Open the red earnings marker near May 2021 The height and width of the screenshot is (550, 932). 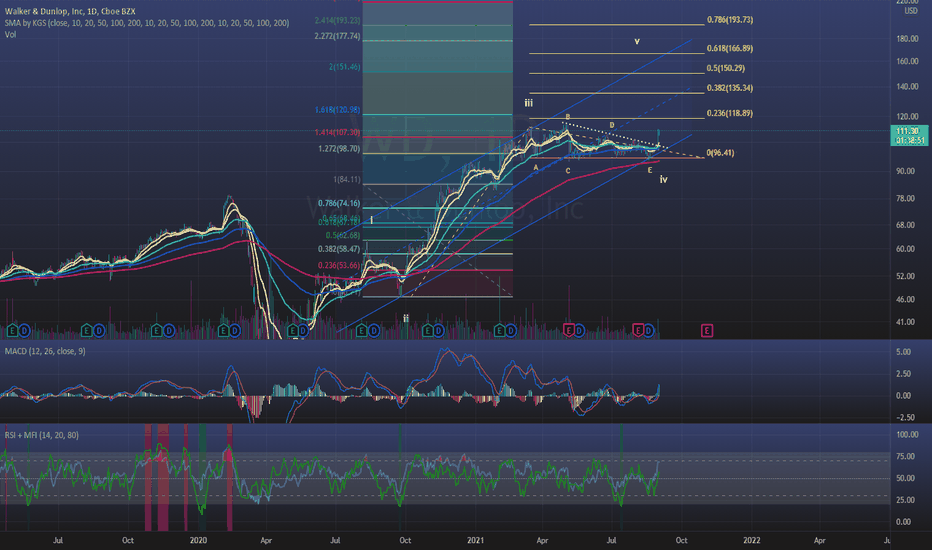point(568,331)
